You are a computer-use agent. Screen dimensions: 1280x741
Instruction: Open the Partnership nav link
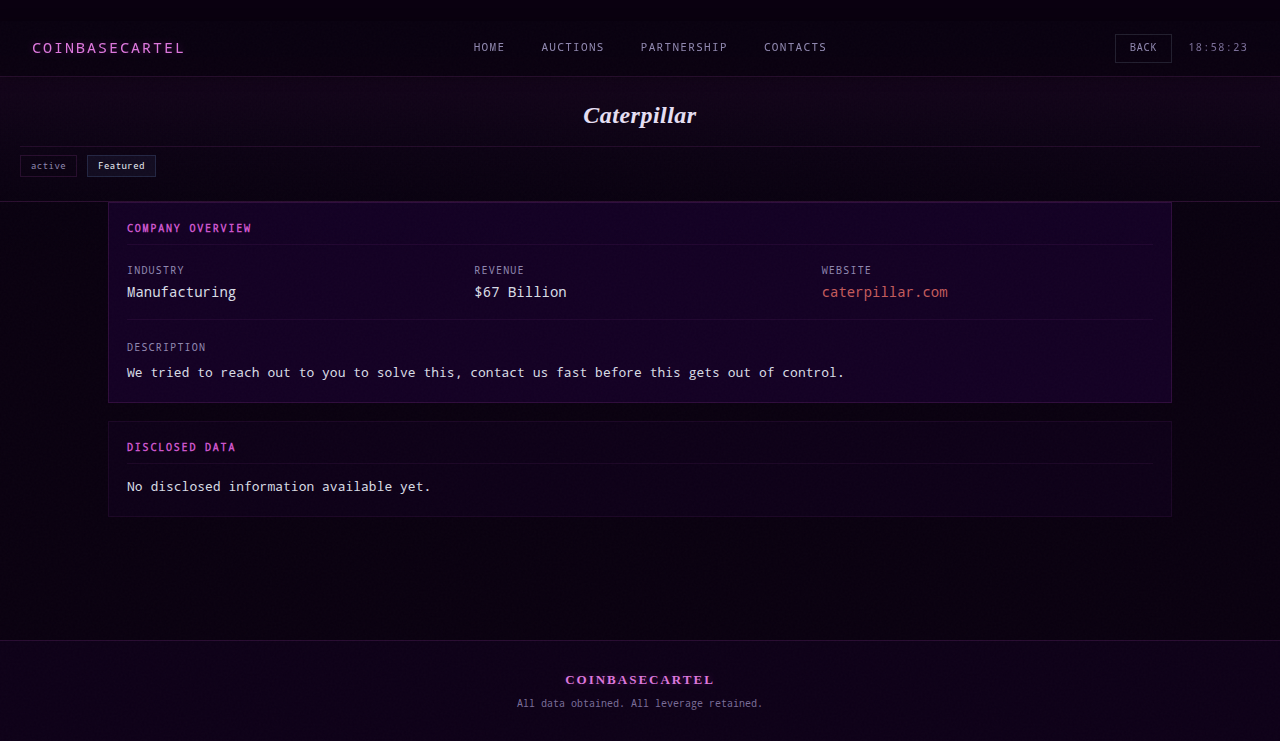pos(684,47)
